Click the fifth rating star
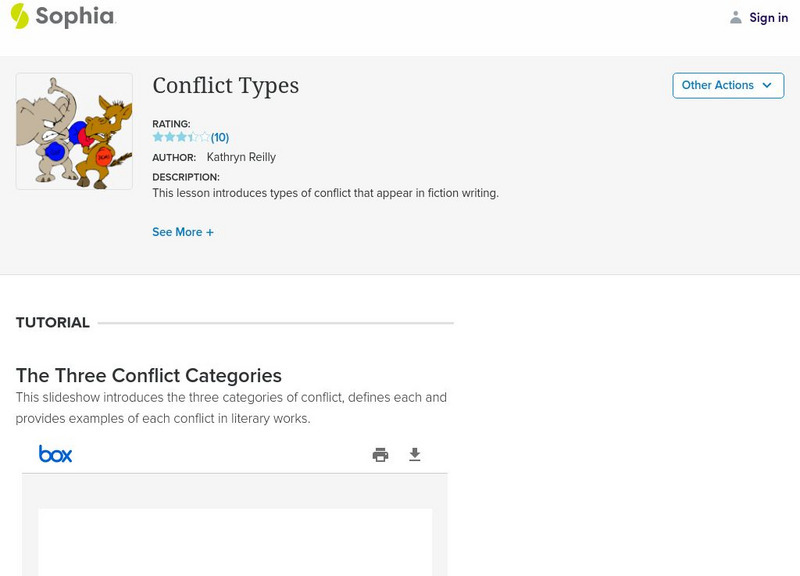The width and height of the screenshot is (800, 576). tap(204, 136)
